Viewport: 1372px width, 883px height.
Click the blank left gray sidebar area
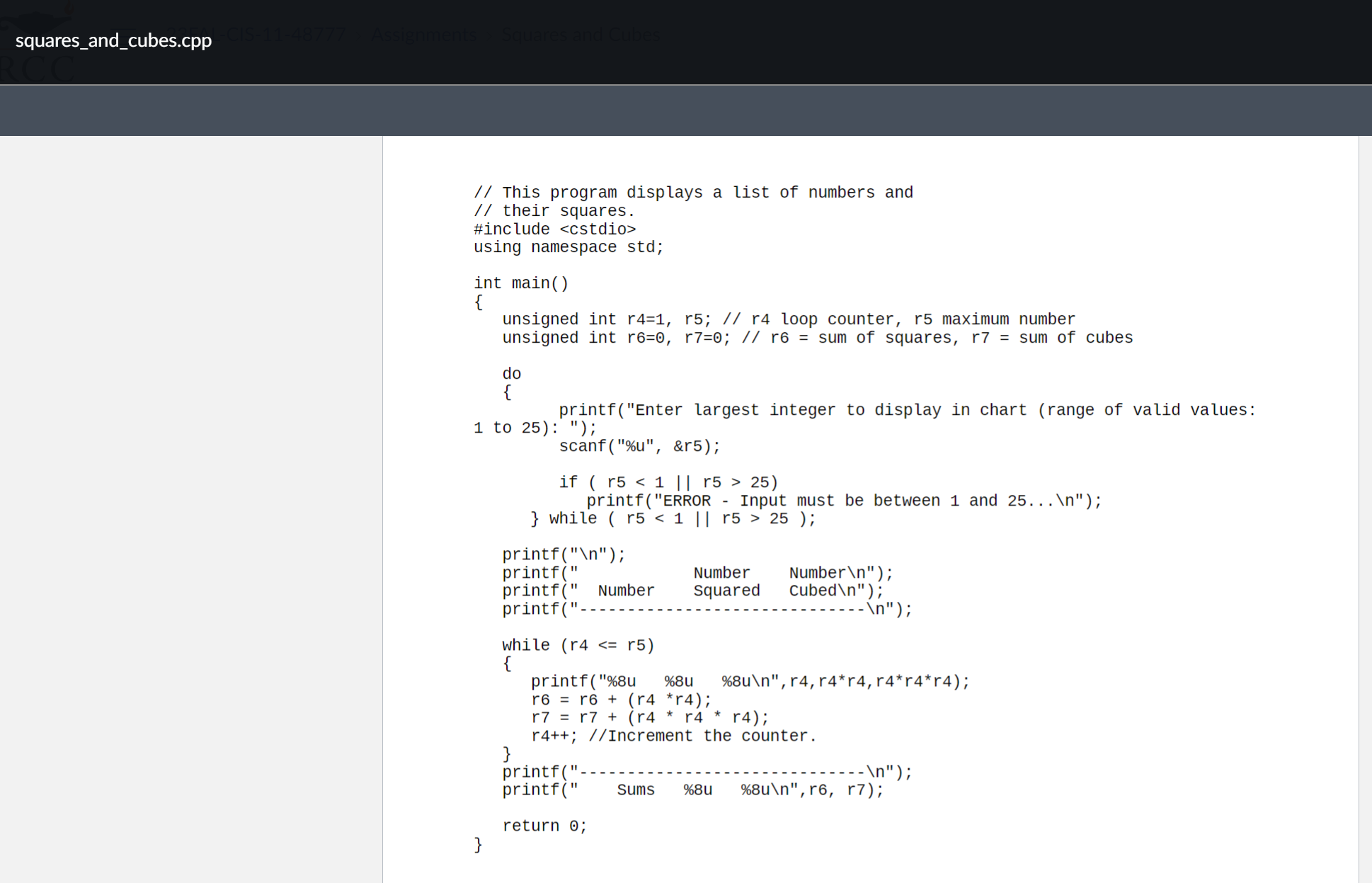pyautogui.click(x=191, y=496)
